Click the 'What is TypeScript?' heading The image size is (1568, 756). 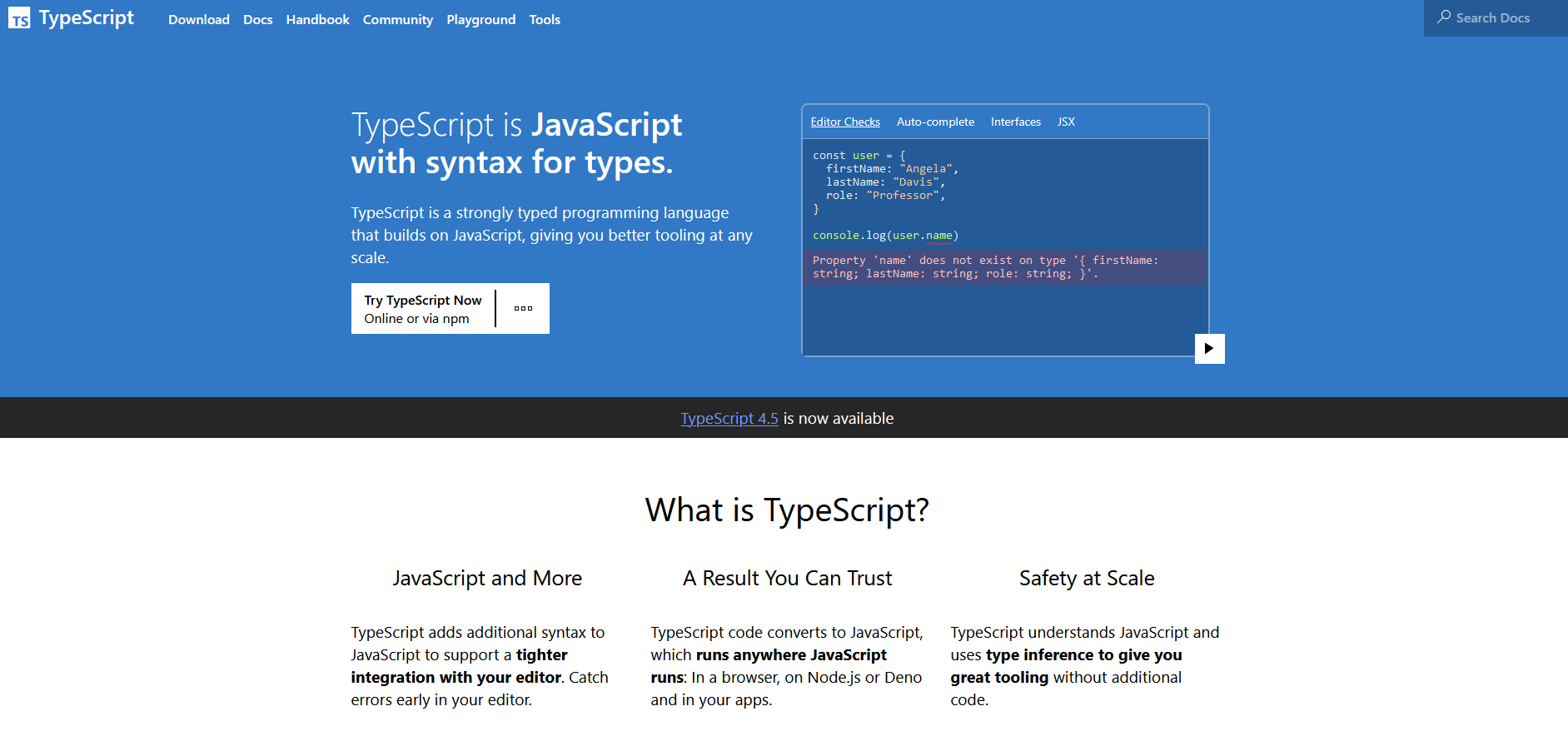(x=787, y=510)
